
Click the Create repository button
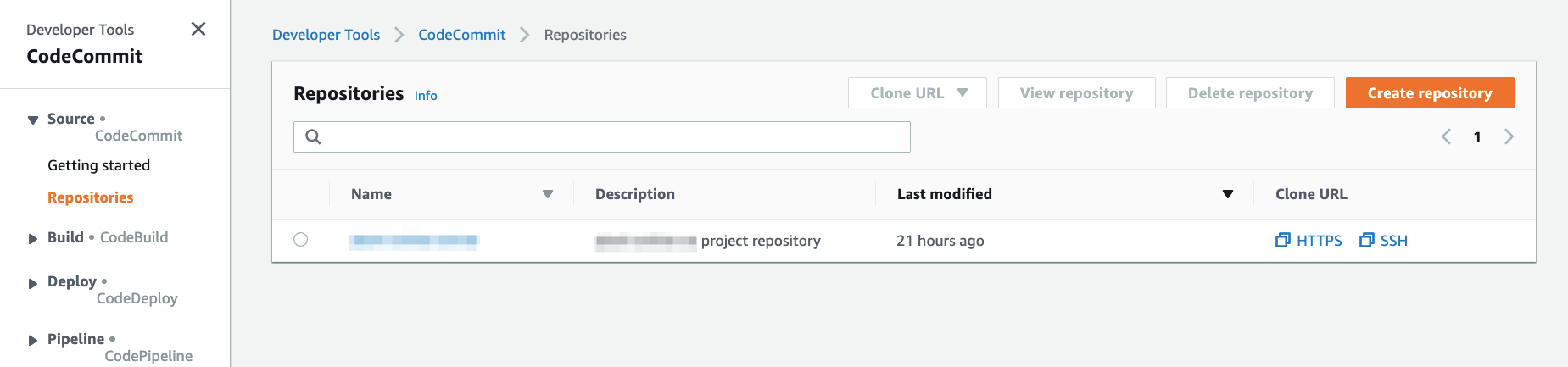click(x=1430, y=93)
